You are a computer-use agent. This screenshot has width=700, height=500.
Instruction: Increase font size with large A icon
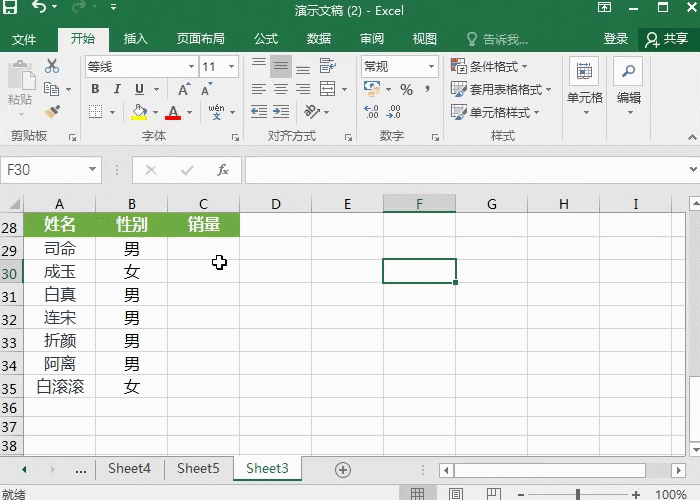click(x=184, y=89)
